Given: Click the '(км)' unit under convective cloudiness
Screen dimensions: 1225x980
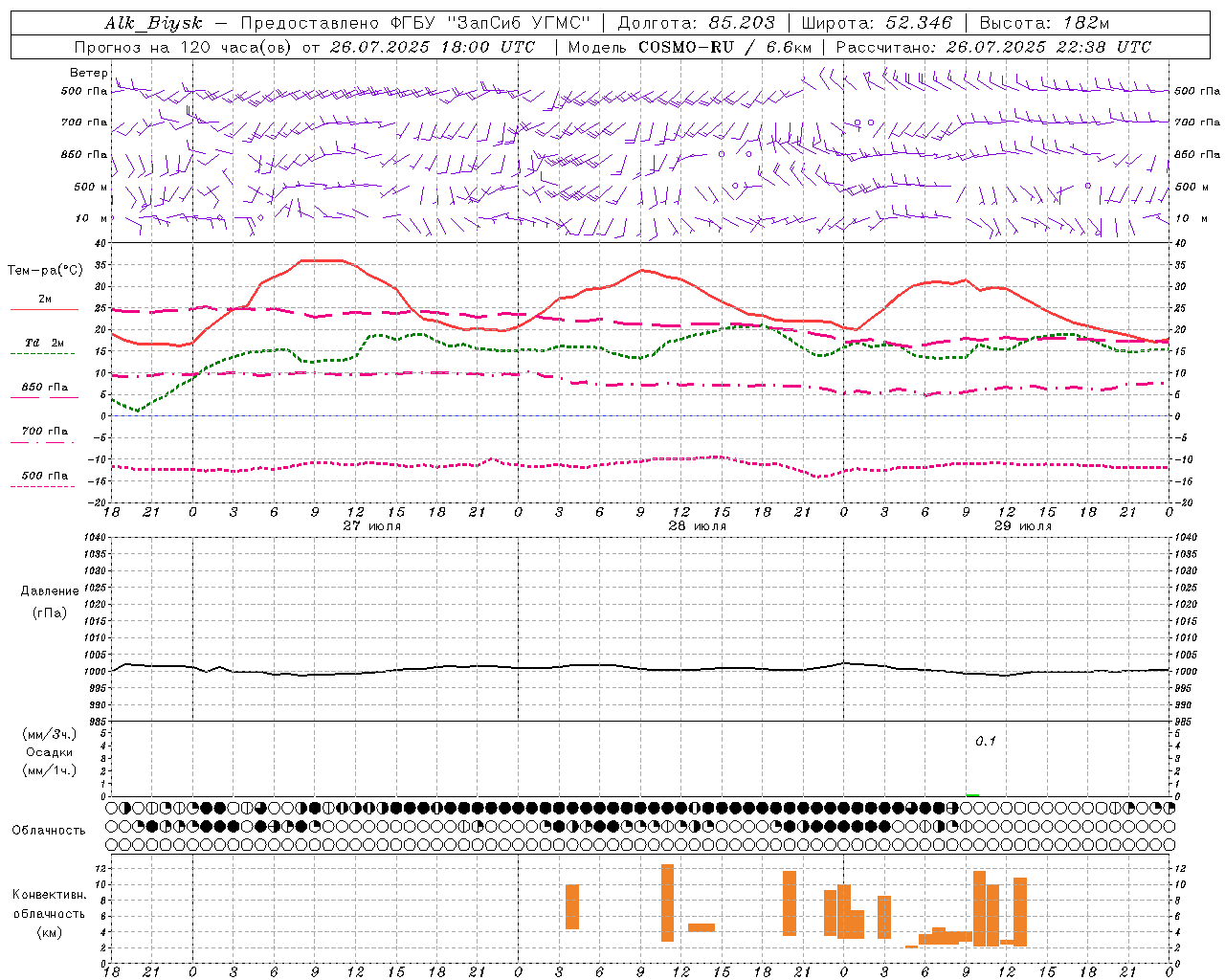Looking at the screenshot, I should coord(50,932).
